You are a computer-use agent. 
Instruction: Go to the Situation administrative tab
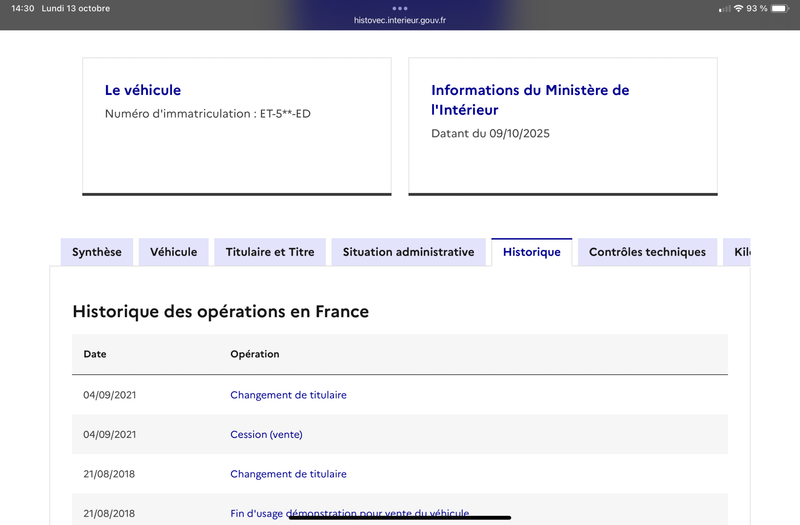click(x=408, y=252)
